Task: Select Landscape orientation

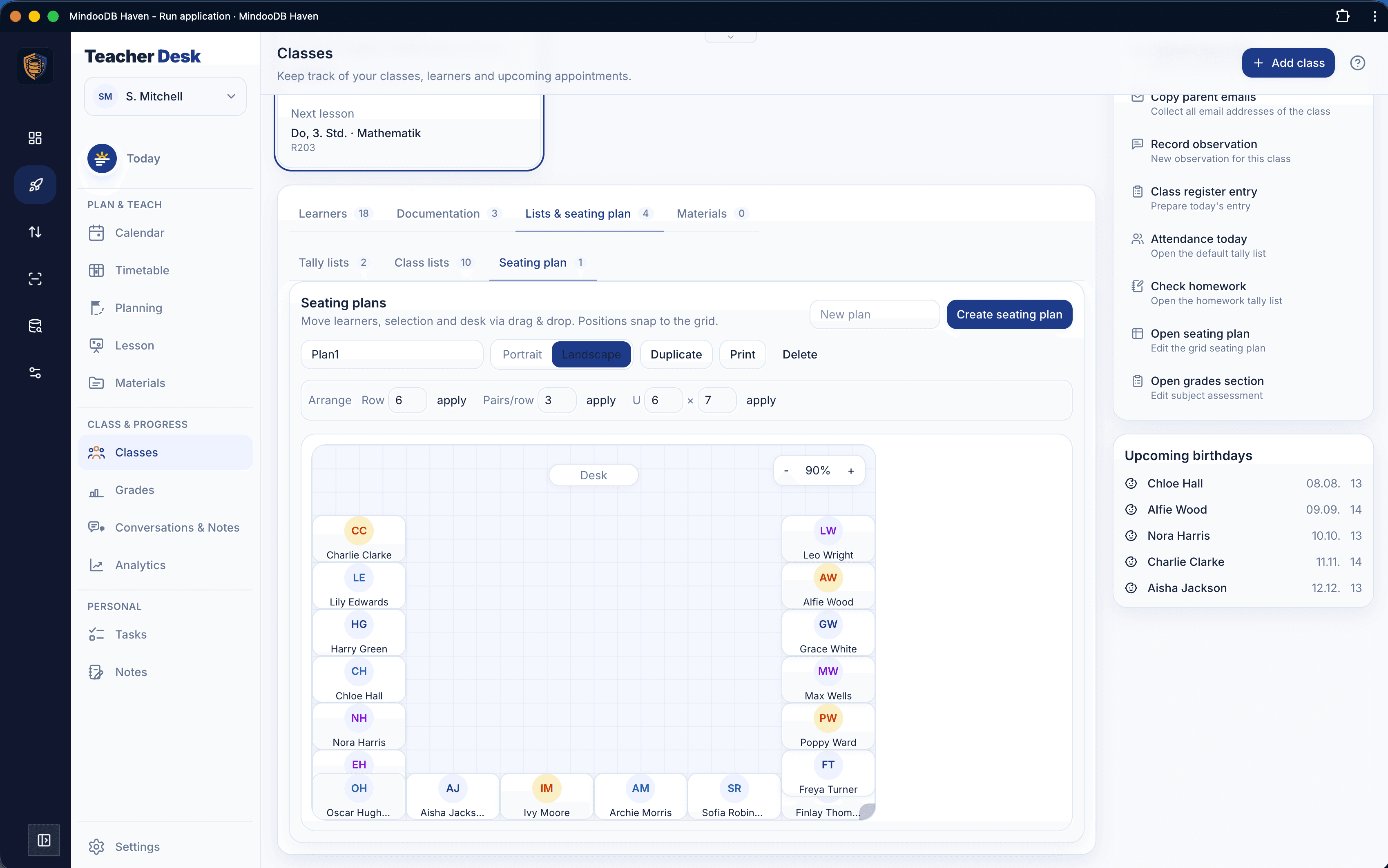Action: (x=591, y=354)
